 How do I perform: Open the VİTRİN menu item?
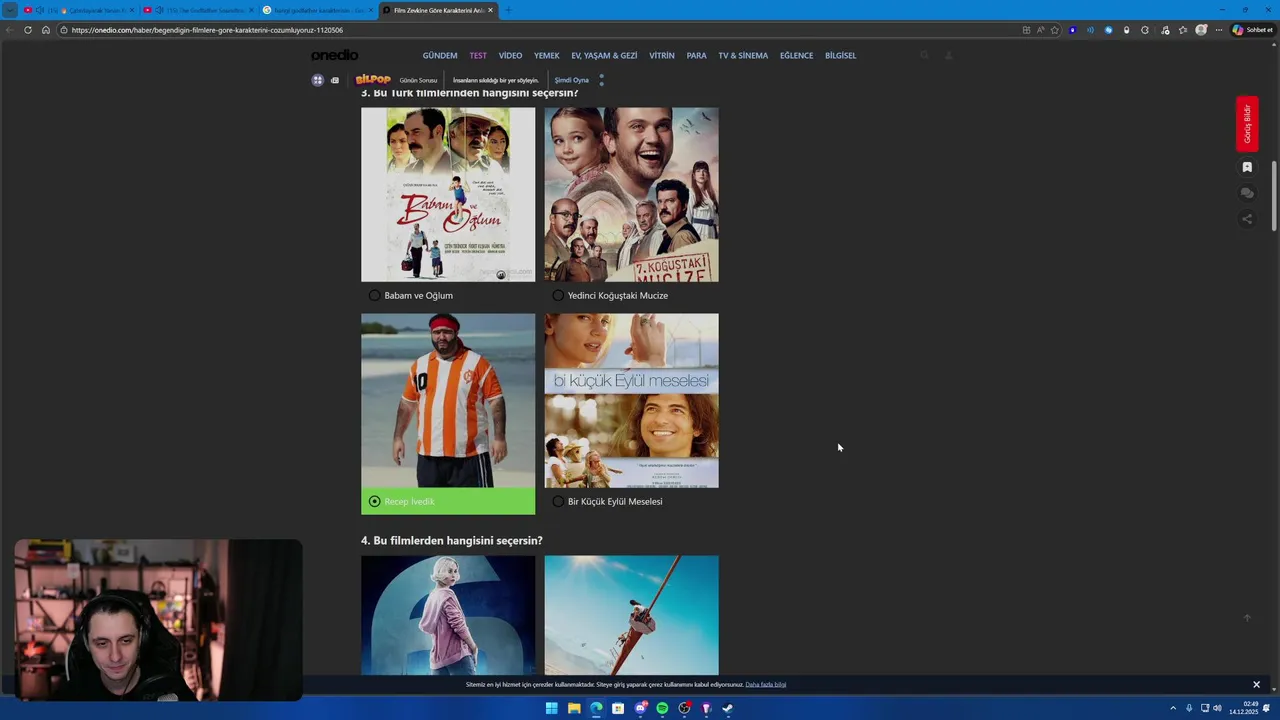point(662,56)
